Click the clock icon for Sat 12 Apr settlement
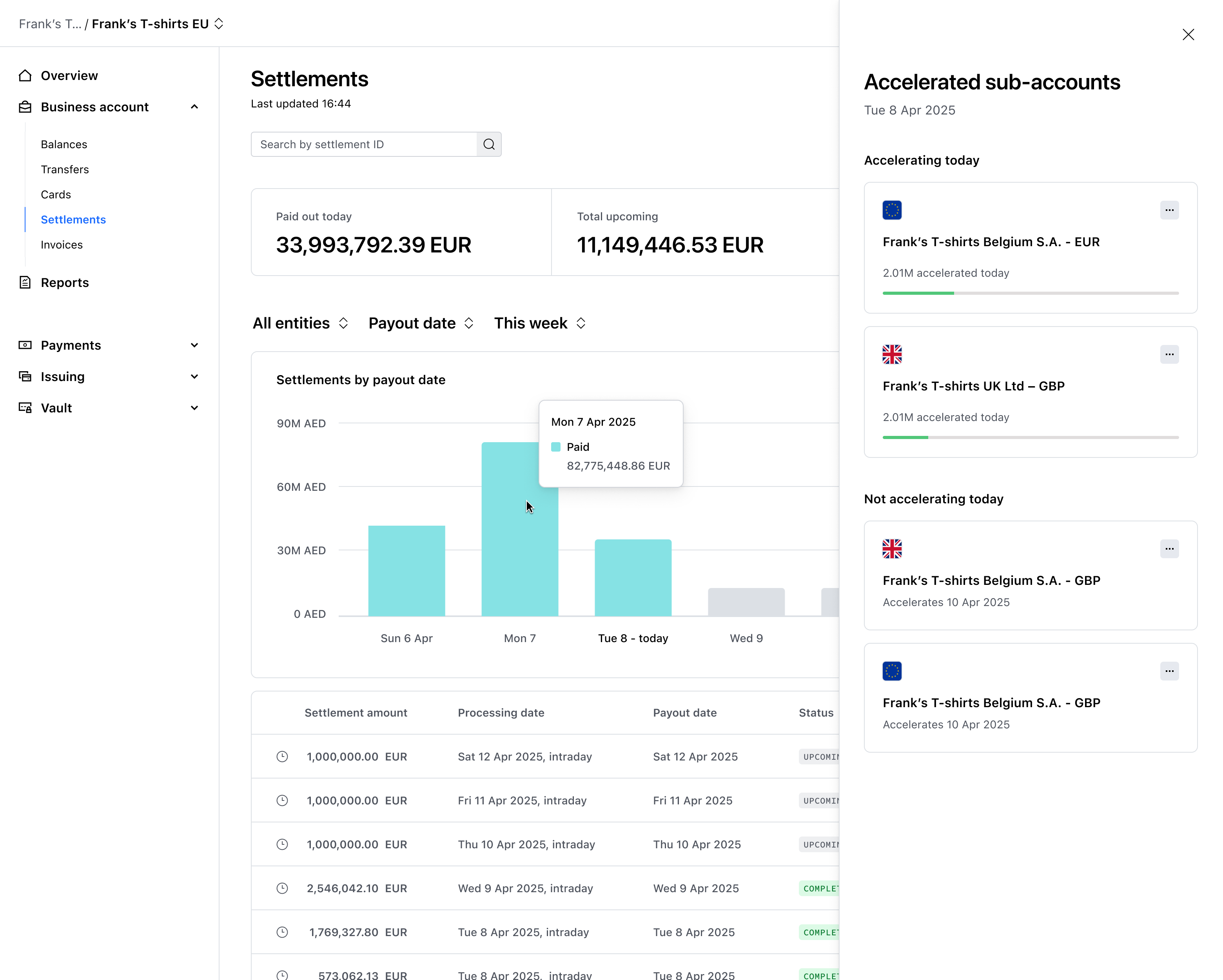The width and height of the screenshot is (1223, 980). pos(282,757)
